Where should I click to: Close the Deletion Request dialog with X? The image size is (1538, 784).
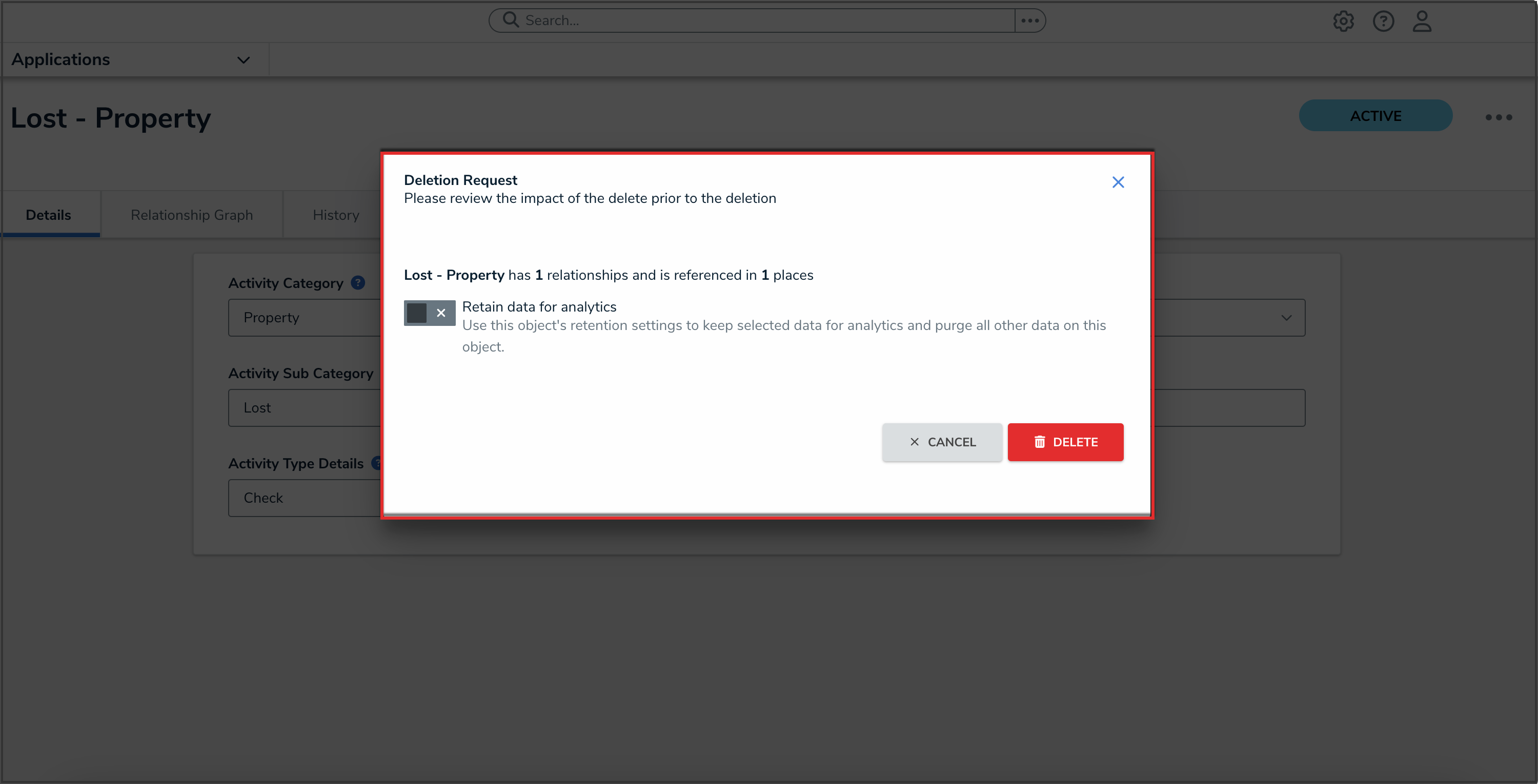[x=1118, y=182]
